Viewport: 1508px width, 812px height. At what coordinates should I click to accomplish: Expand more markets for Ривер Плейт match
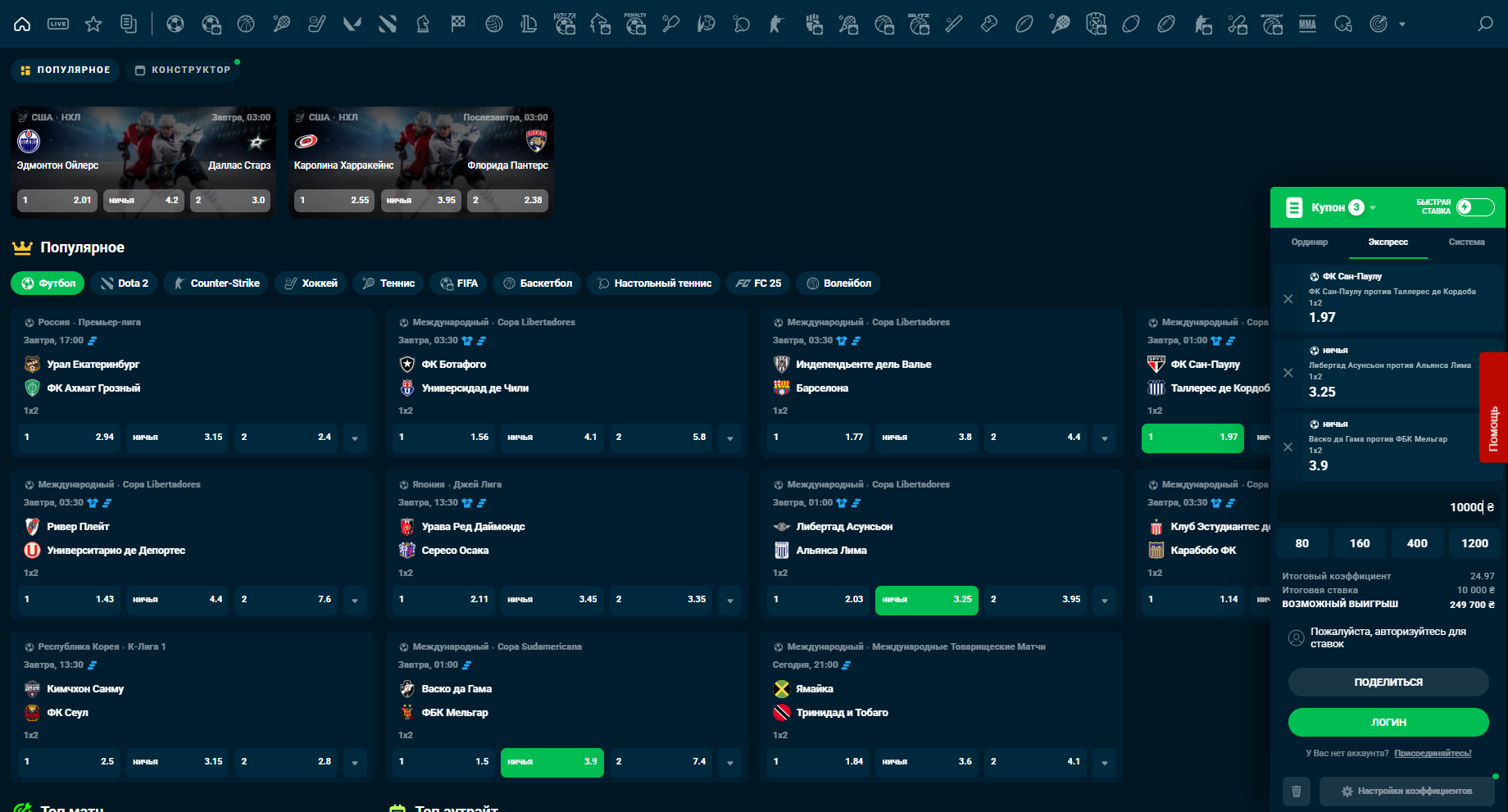[355, 601]
